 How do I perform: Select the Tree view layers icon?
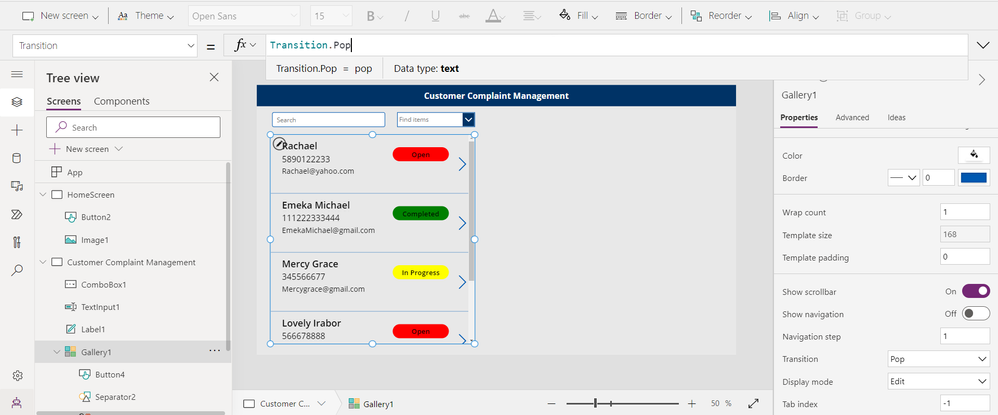[x=17, y=102]
